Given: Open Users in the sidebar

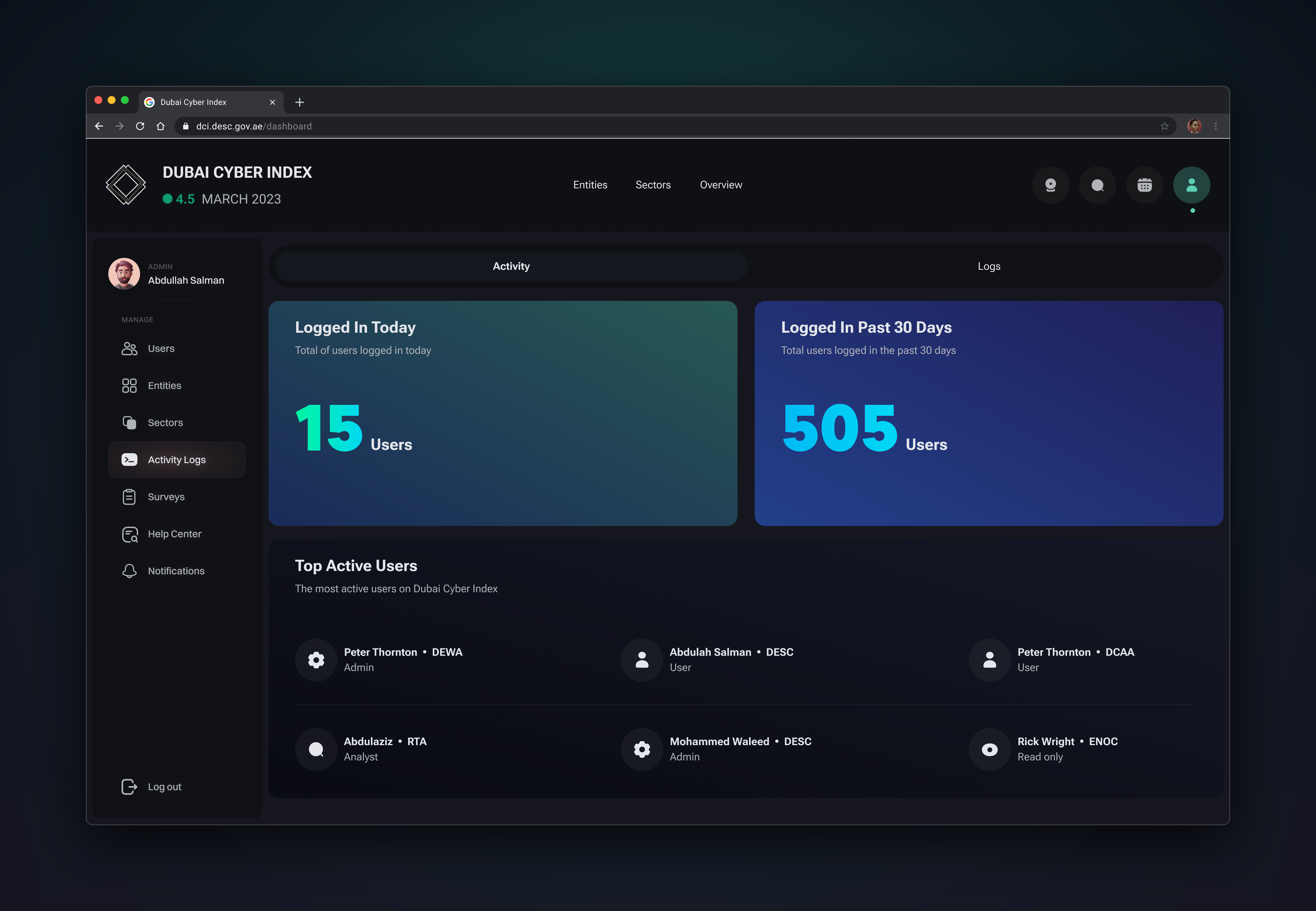Looking at the screenshot, I should pos(177,349).
